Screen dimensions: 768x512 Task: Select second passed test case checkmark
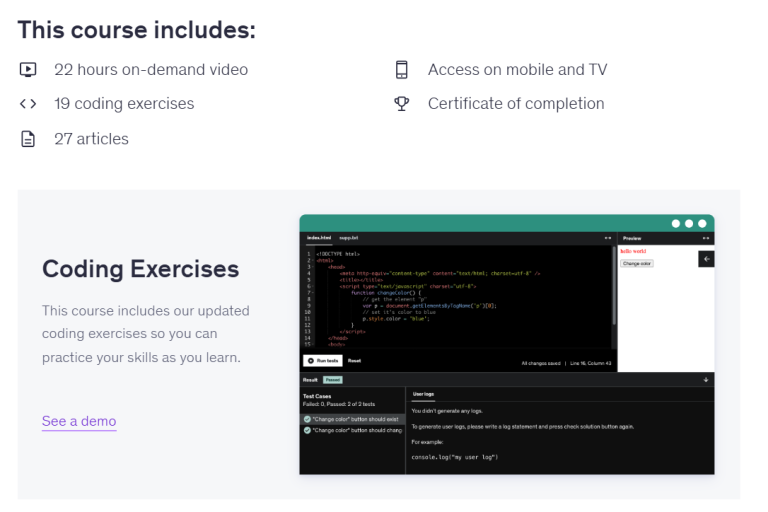[307, 430]
